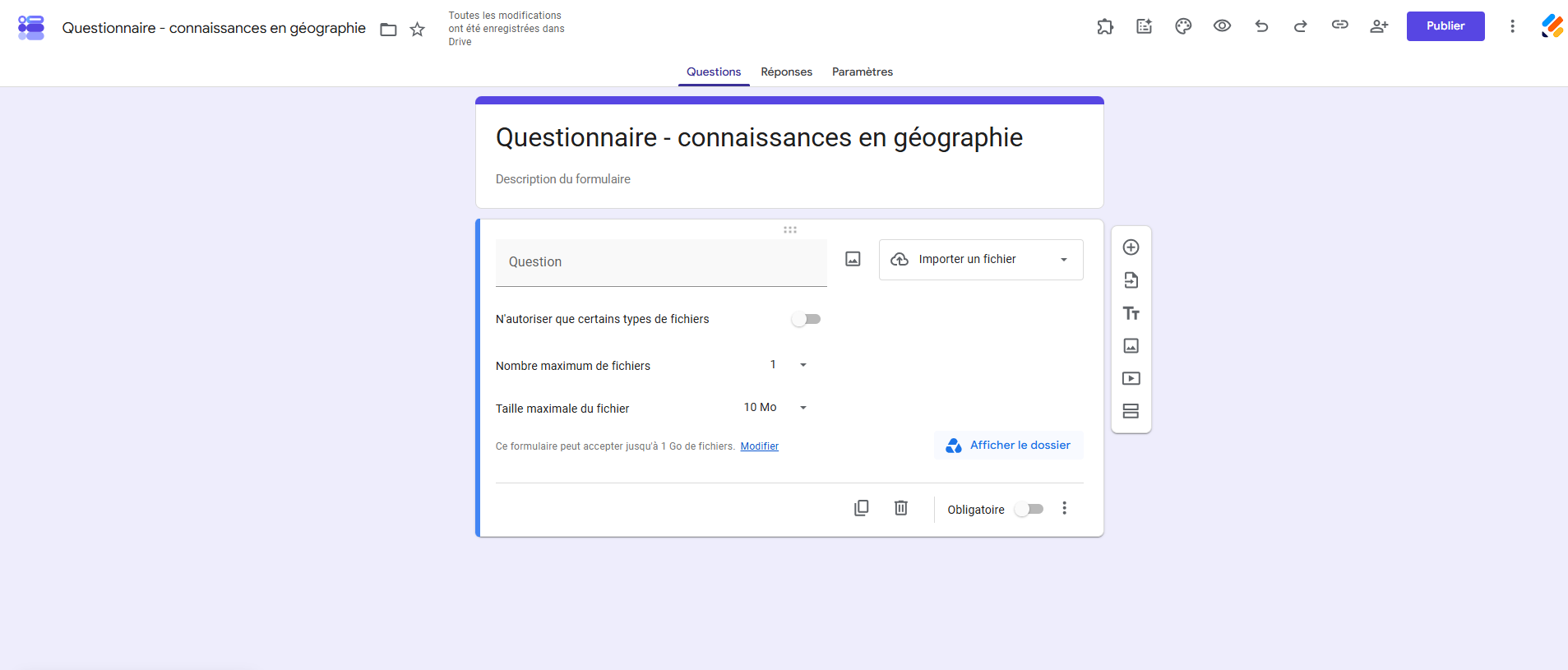Preview the form with eye icon
Screen dimensions: 1568x670
click(x=1223, y=26)
